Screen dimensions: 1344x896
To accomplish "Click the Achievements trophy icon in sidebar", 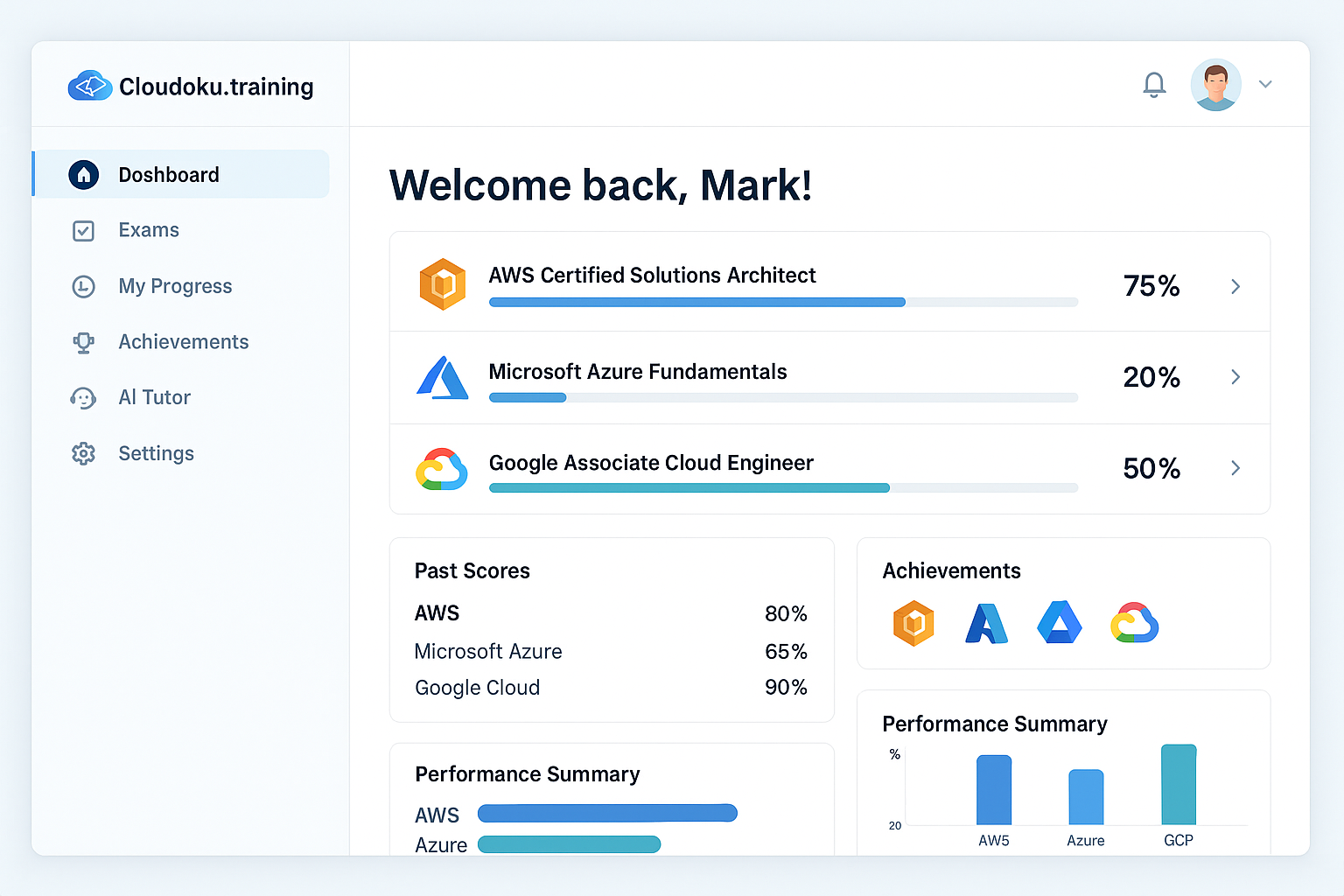I will [83, 342].
